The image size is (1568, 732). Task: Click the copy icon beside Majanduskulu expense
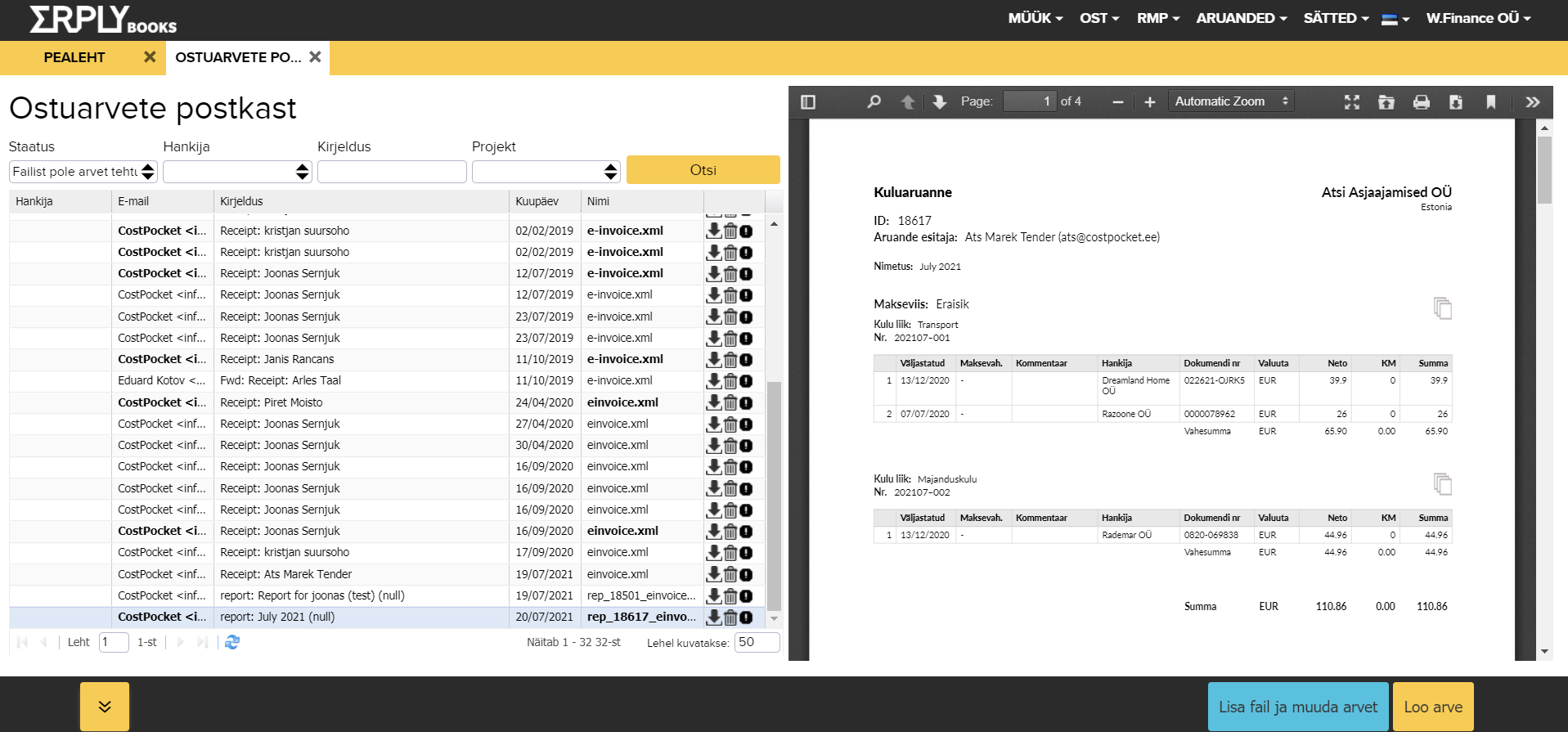click(x=1443, y=484)
